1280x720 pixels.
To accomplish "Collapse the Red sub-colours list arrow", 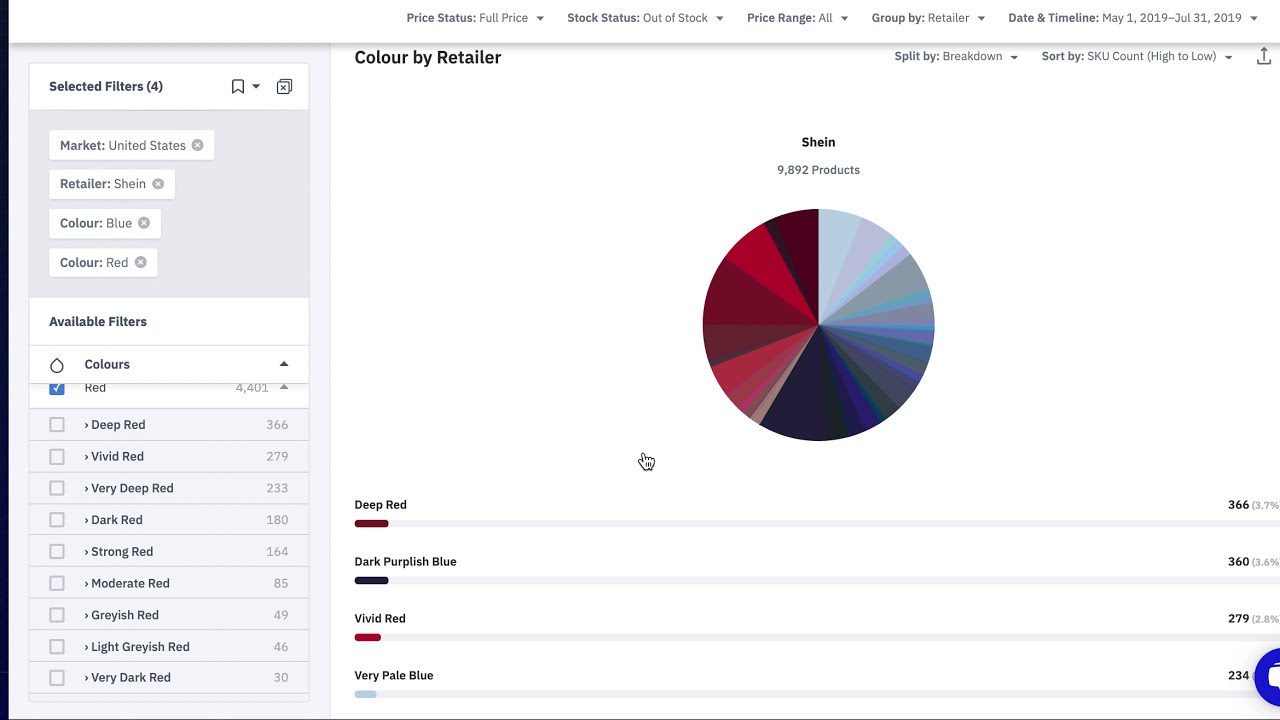I will [x=284, y=388].
